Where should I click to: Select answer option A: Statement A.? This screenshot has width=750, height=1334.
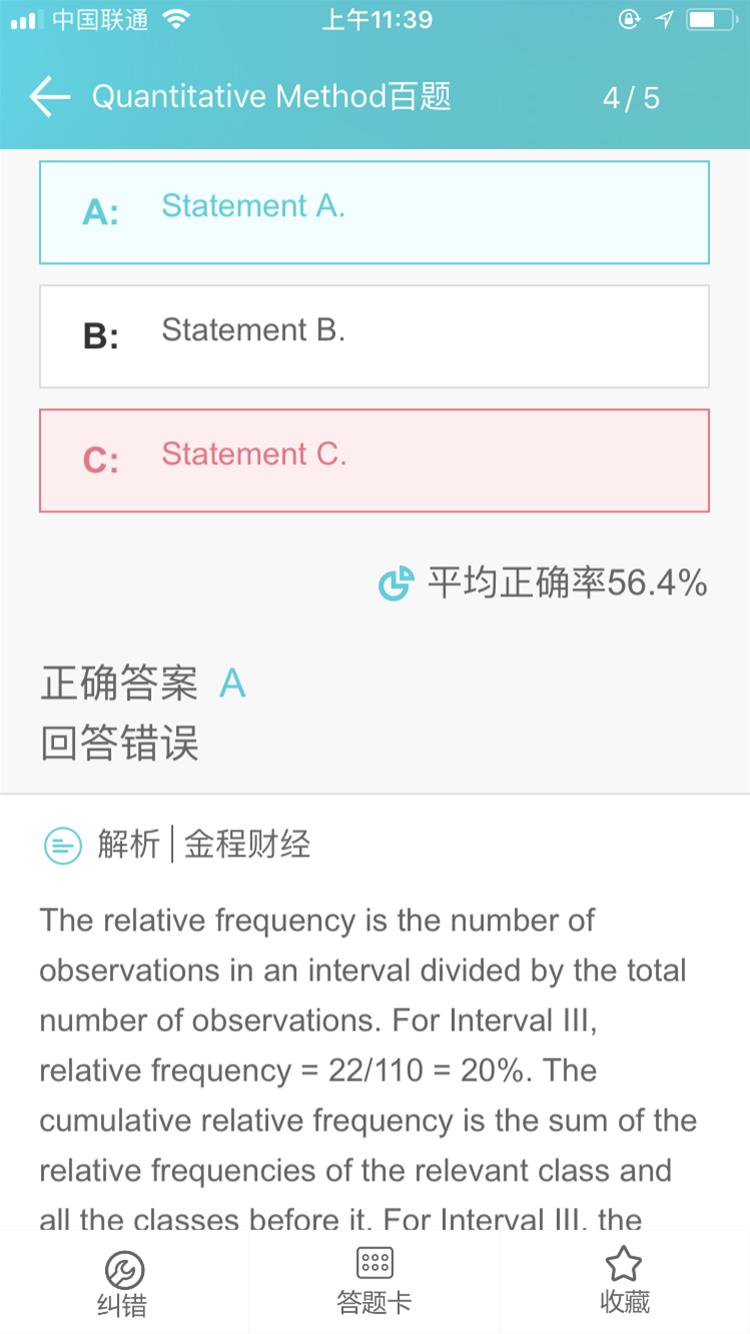374,212
